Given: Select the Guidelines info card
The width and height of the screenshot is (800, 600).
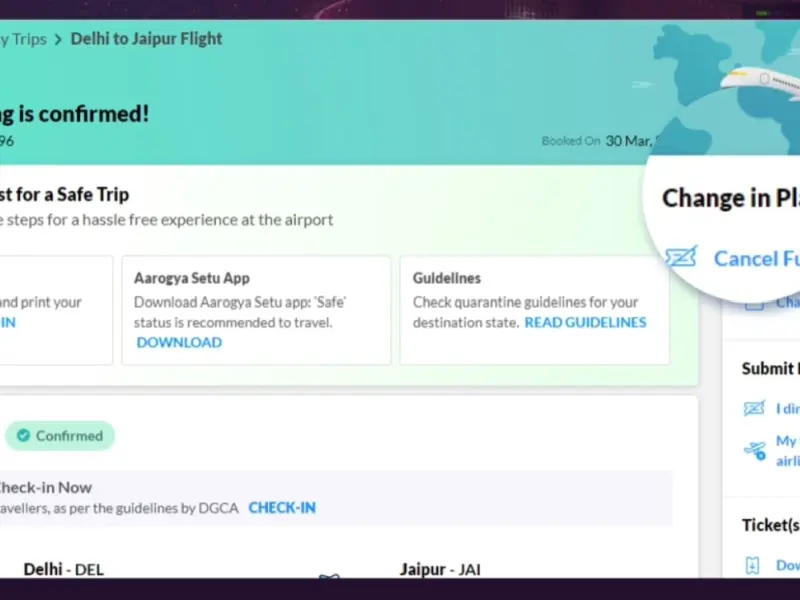Looking at the screenshot, I should (534, 310).
